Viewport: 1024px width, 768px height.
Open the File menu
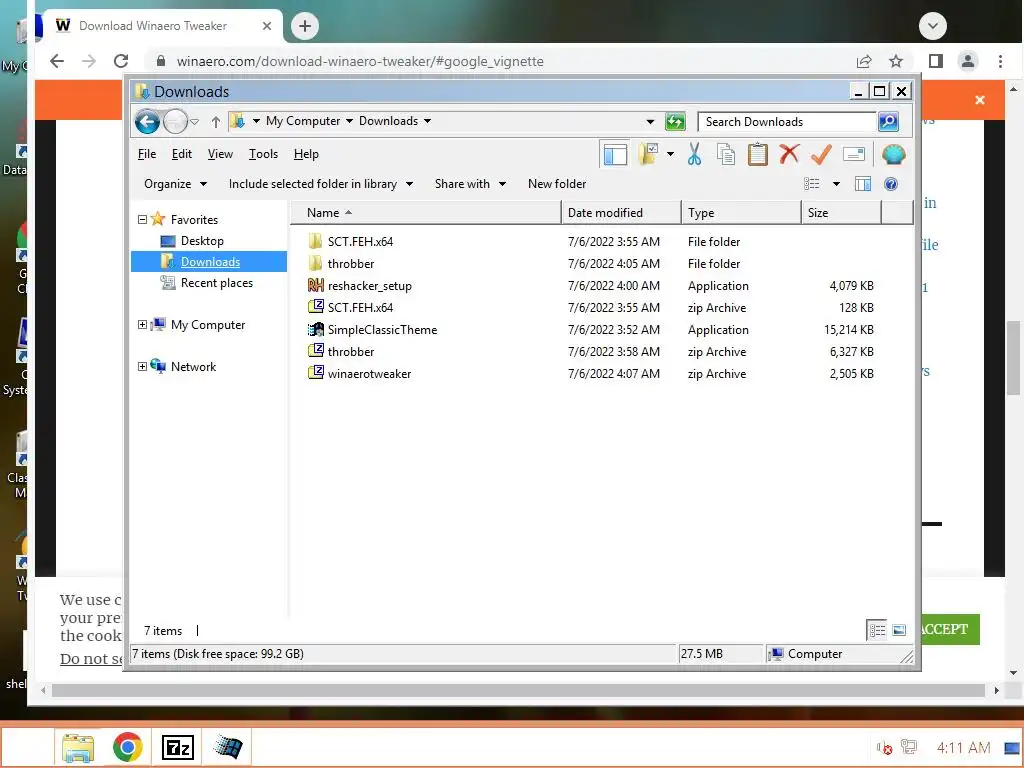147,154
